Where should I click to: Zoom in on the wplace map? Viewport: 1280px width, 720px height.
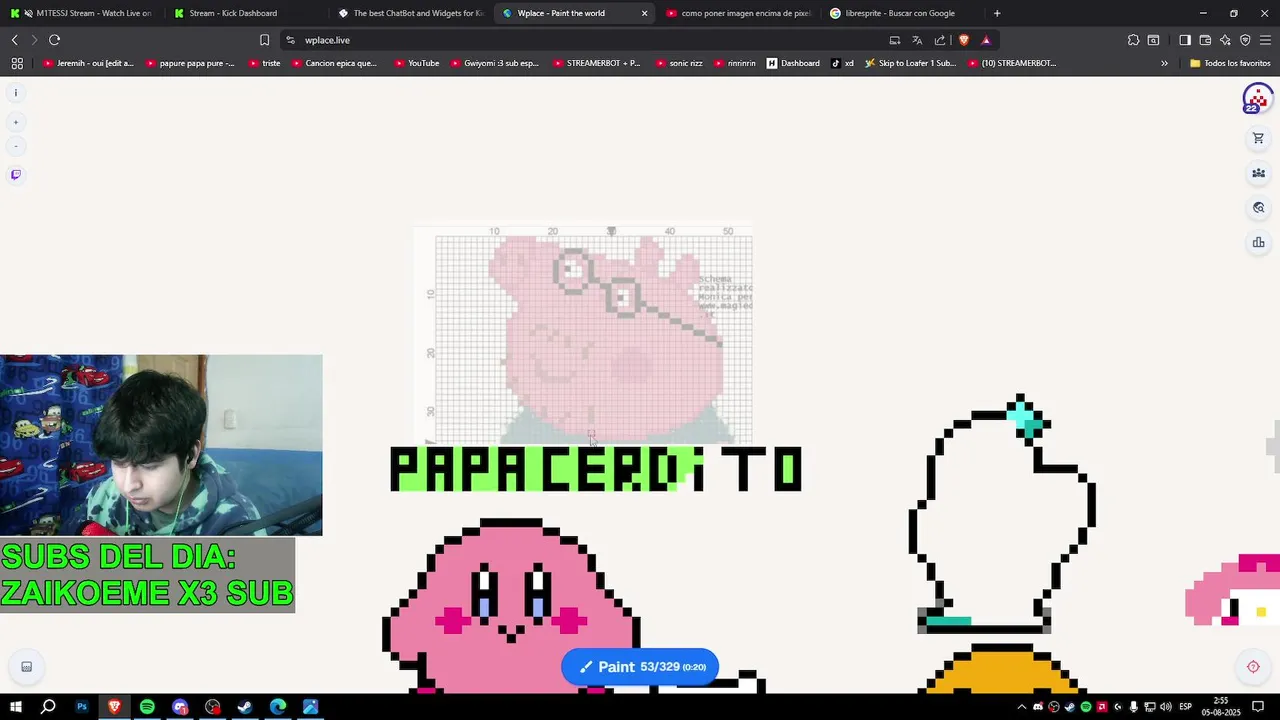pyautogui.click(x=15, y=122)
